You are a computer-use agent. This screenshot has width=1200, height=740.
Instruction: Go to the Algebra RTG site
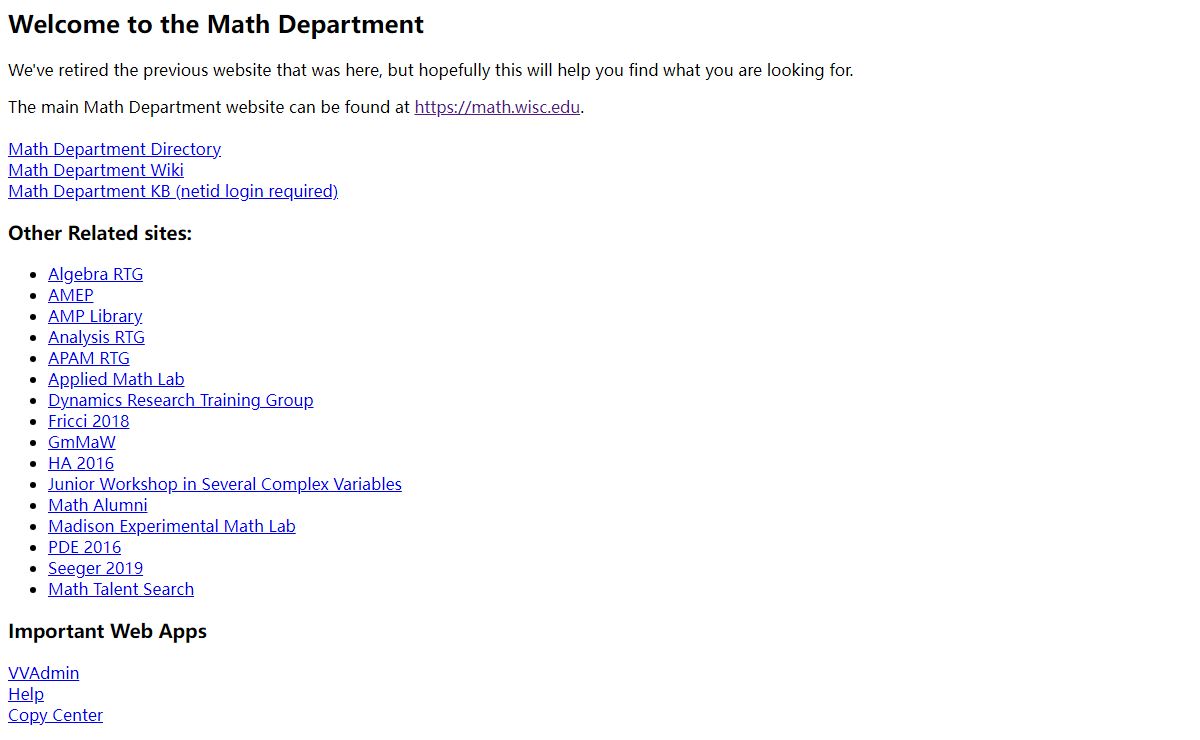(95, 274)
